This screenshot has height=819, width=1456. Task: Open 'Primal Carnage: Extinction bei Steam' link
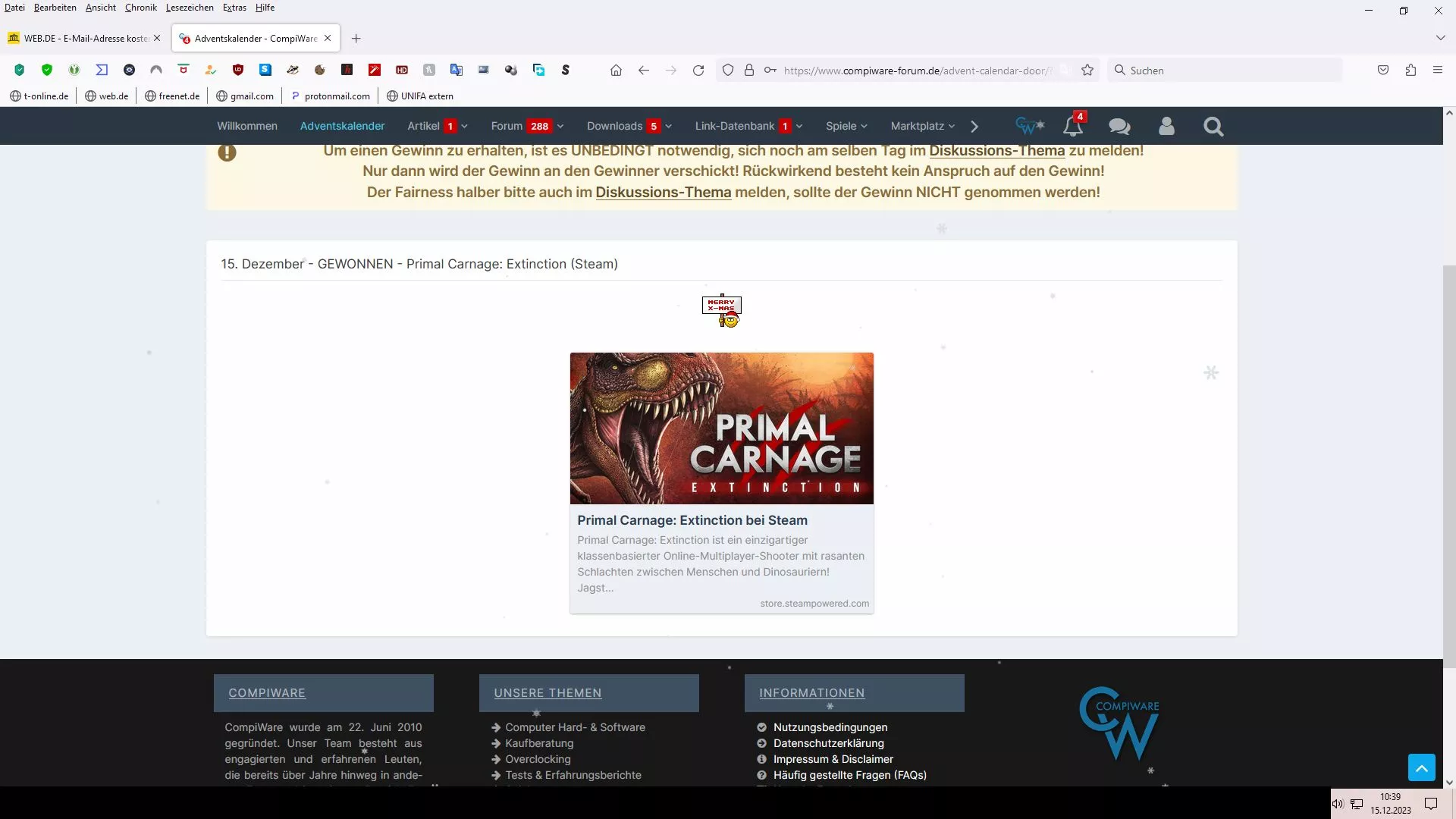[x=692, y=520]
